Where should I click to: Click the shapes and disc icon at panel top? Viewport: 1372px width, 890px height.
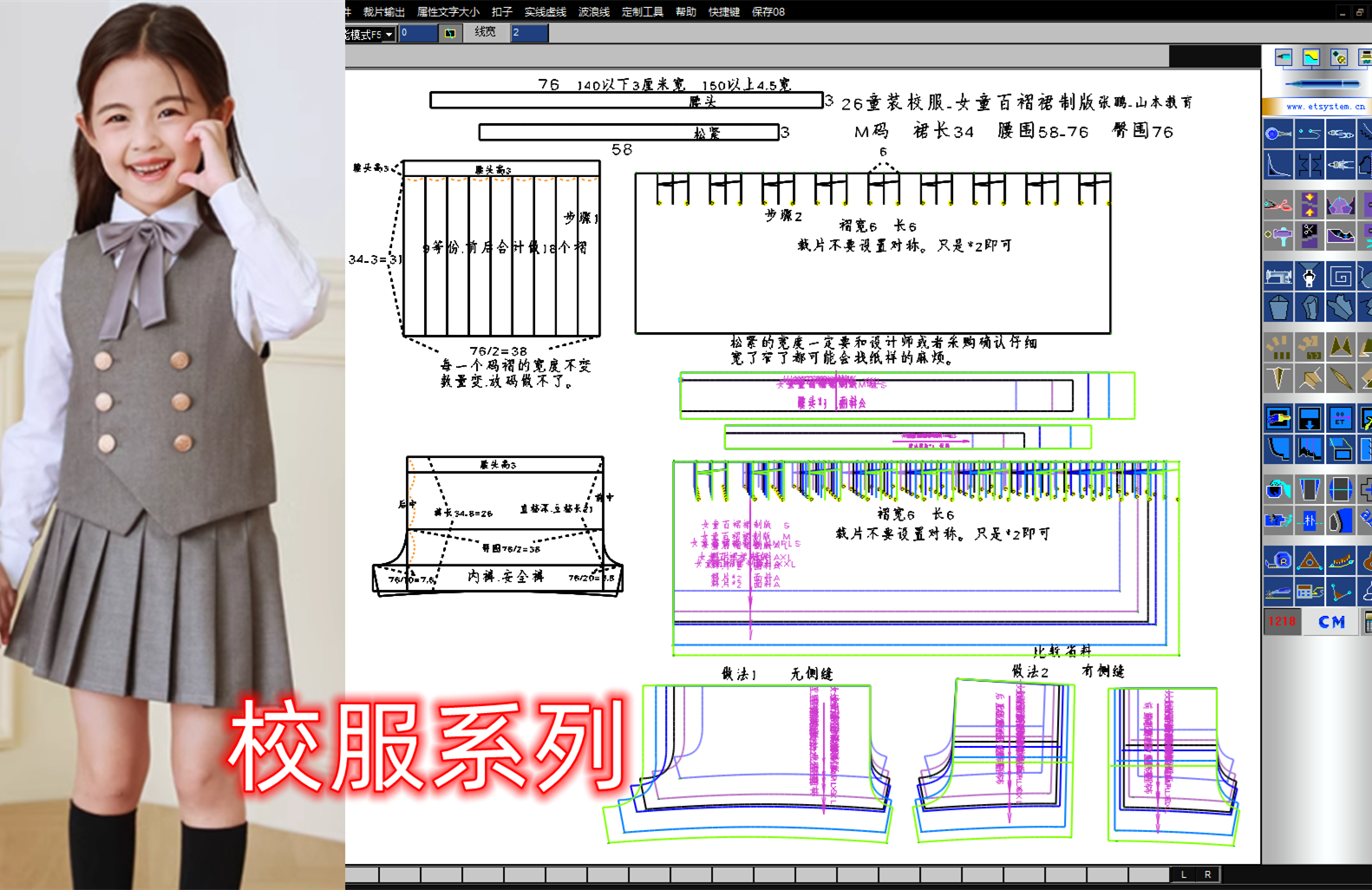[x=1339, y=57]
